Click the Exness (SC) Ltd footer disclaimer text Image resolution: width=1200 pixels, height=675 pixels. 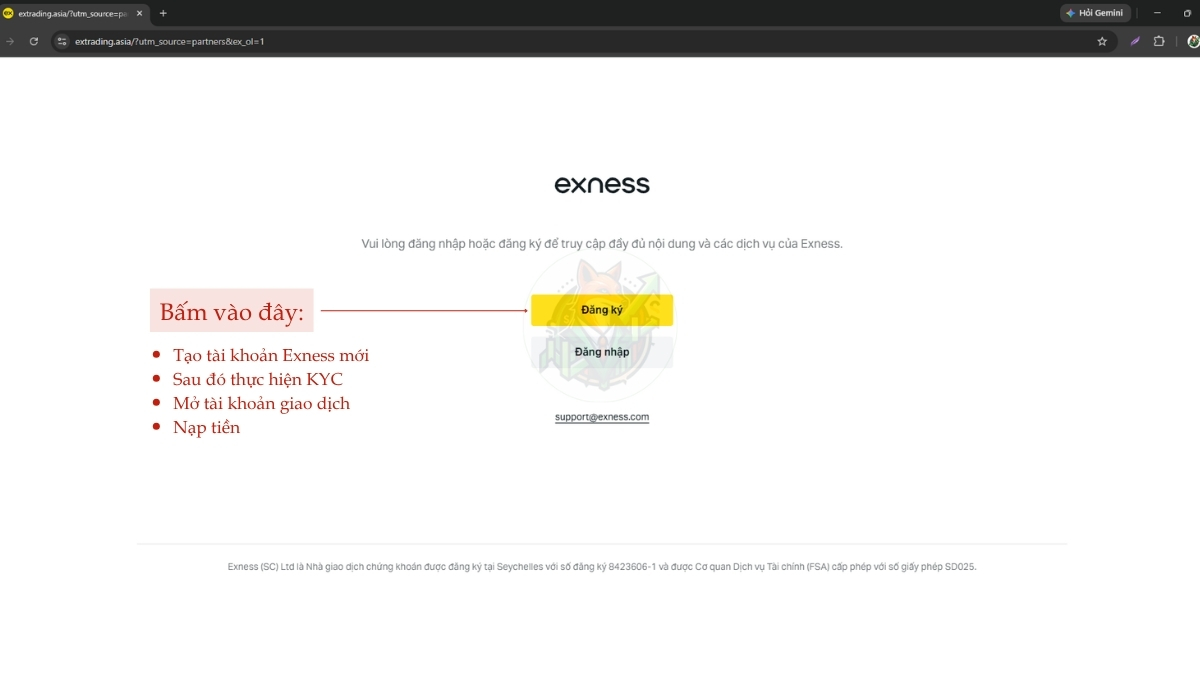(602, 567)
